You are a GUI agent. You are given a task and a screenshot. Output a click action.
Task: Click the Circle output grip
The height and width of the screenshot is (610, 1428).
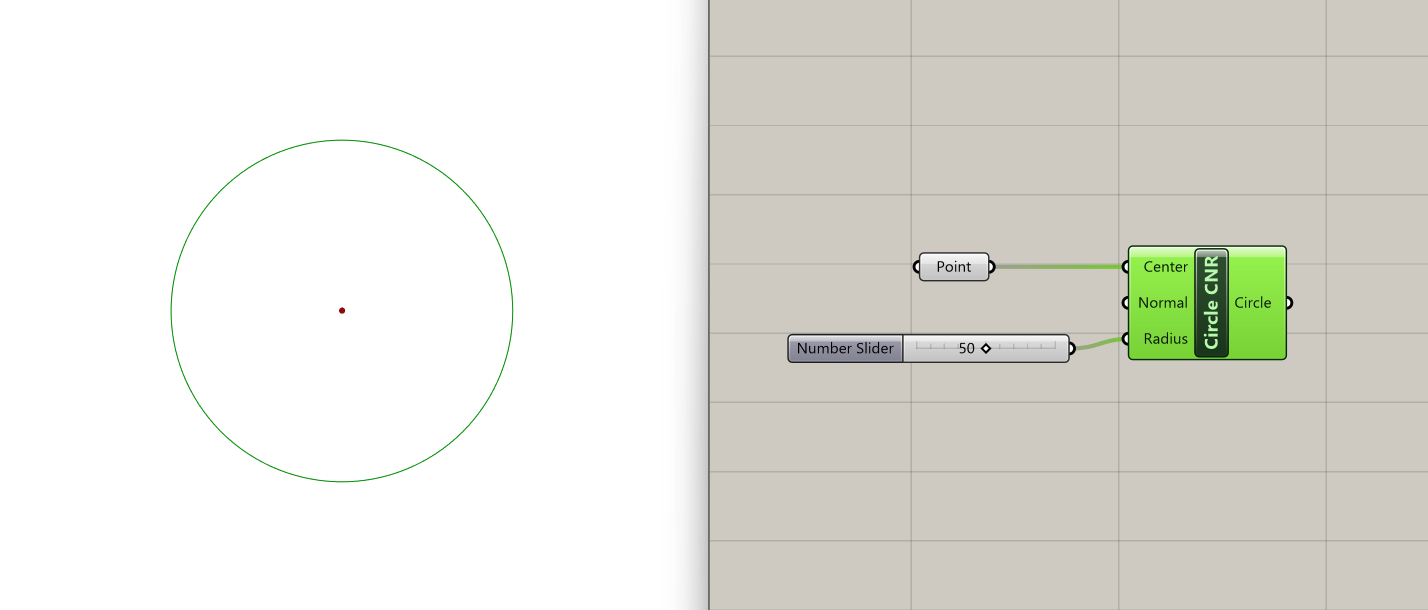1289,303
